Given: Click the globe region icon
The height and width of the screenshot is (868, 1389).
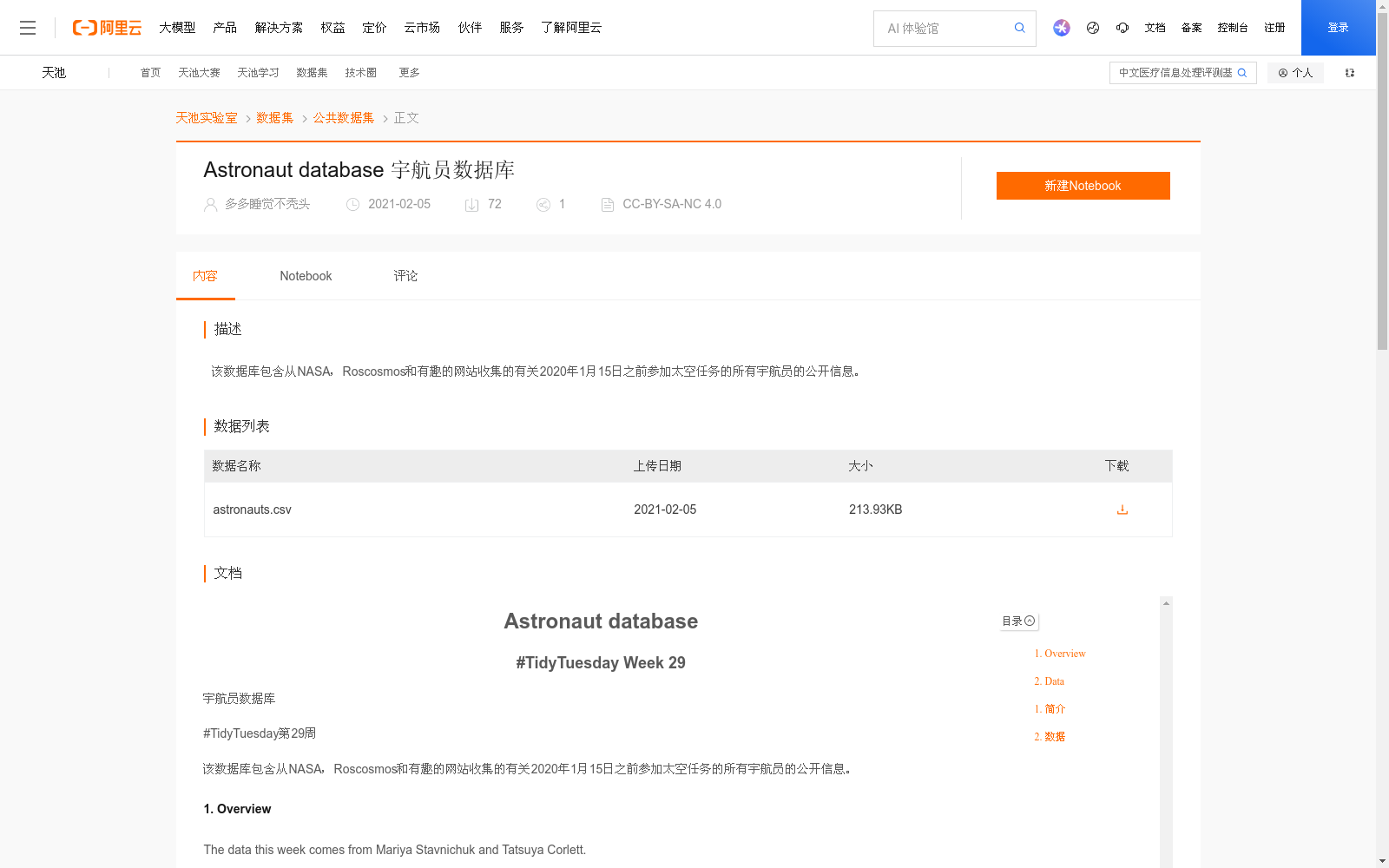Looking at the screenshot, I should (1093, 28).
